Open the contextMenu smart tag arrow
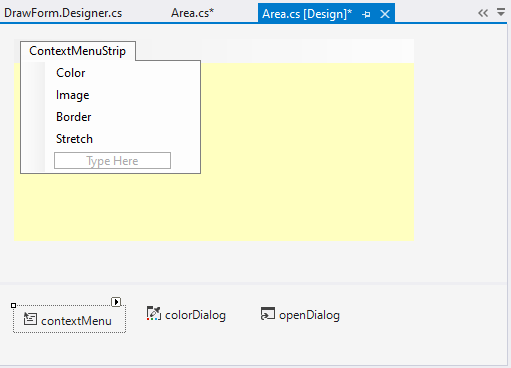 tap(116, 302)
